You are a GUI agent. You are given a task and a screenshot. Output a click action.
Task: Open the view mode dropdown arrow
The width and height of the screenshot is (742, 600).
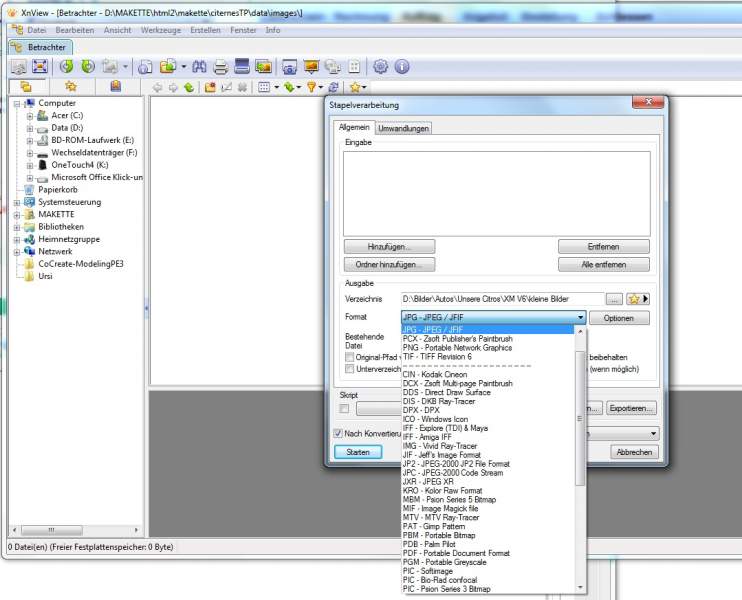(276, 88)
